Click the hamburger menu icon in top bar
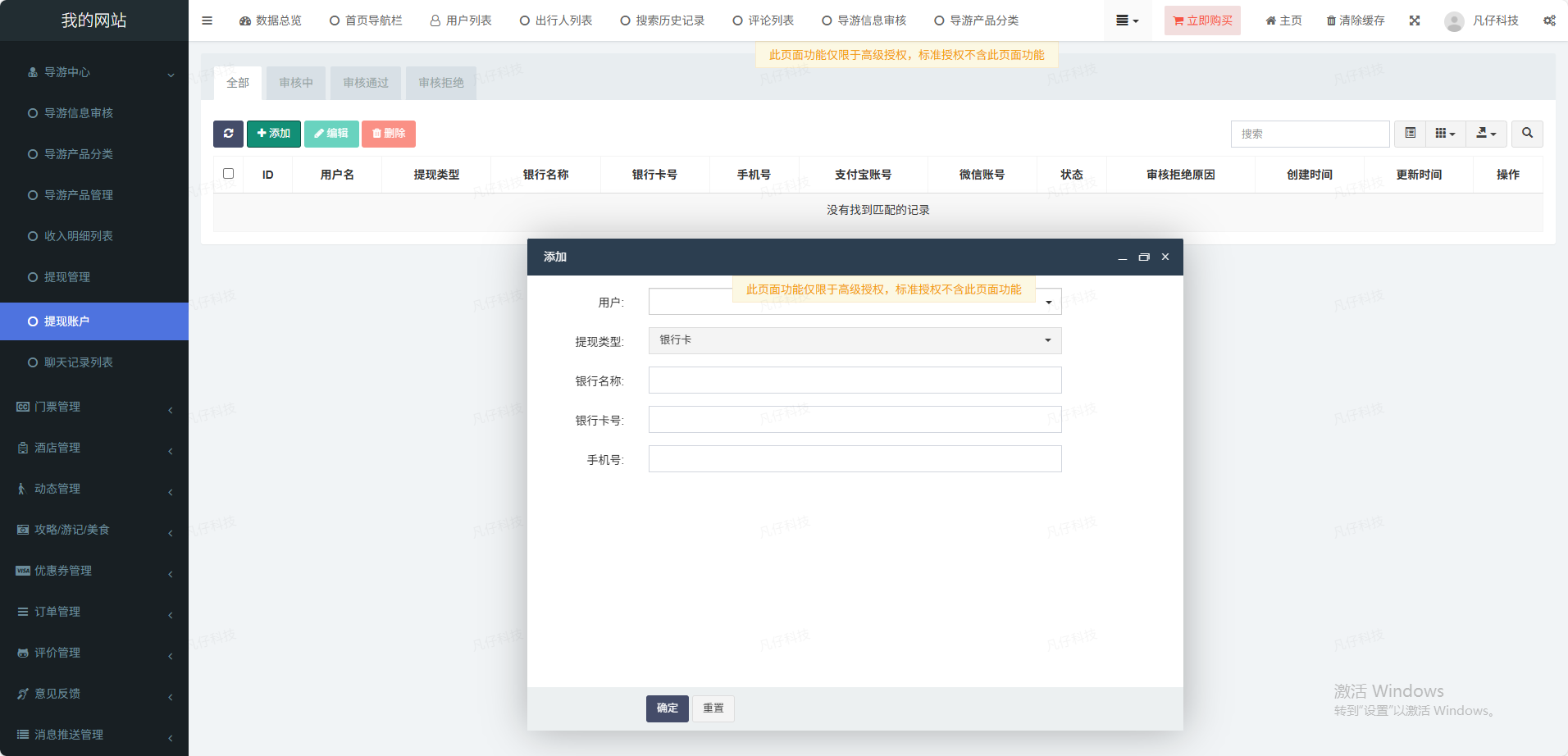The width and height of the screenshot is (1568, 756). click(x=207, y=20)
